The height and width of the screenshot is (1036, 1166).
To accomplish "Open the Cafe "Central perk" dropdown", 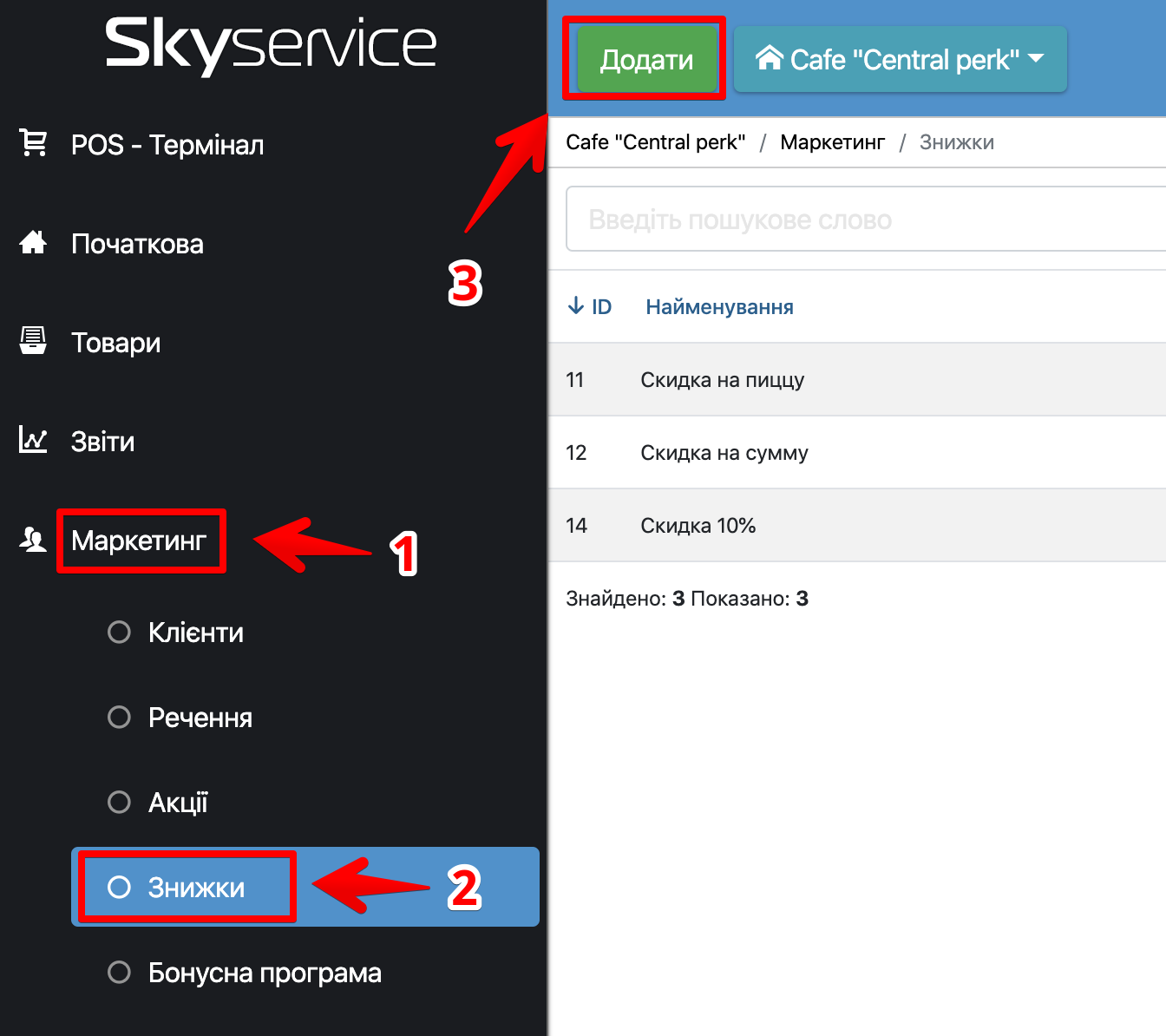I will coord(901,59).
